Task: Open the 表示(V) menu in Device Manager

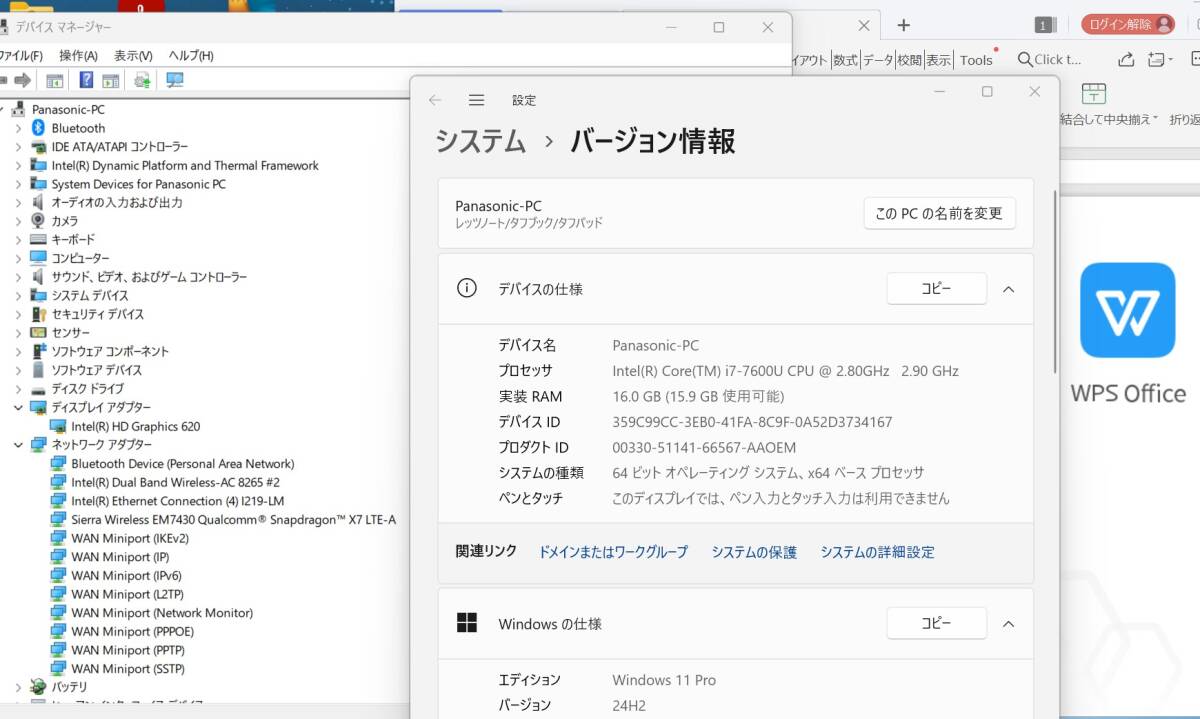Action: (x=133, y=56)
